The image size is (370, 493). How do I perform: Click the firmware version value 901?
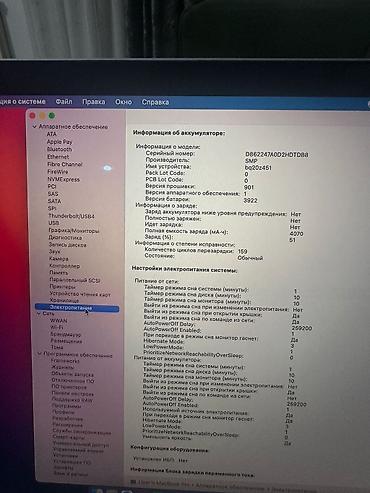coord(249,187)
